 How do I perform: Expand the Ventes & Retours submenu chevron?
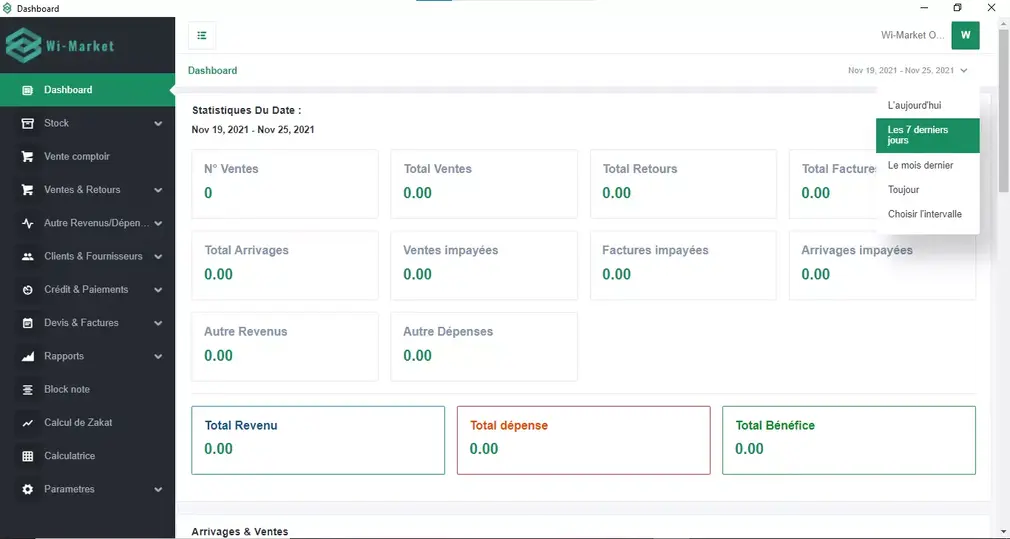[158, 190]
